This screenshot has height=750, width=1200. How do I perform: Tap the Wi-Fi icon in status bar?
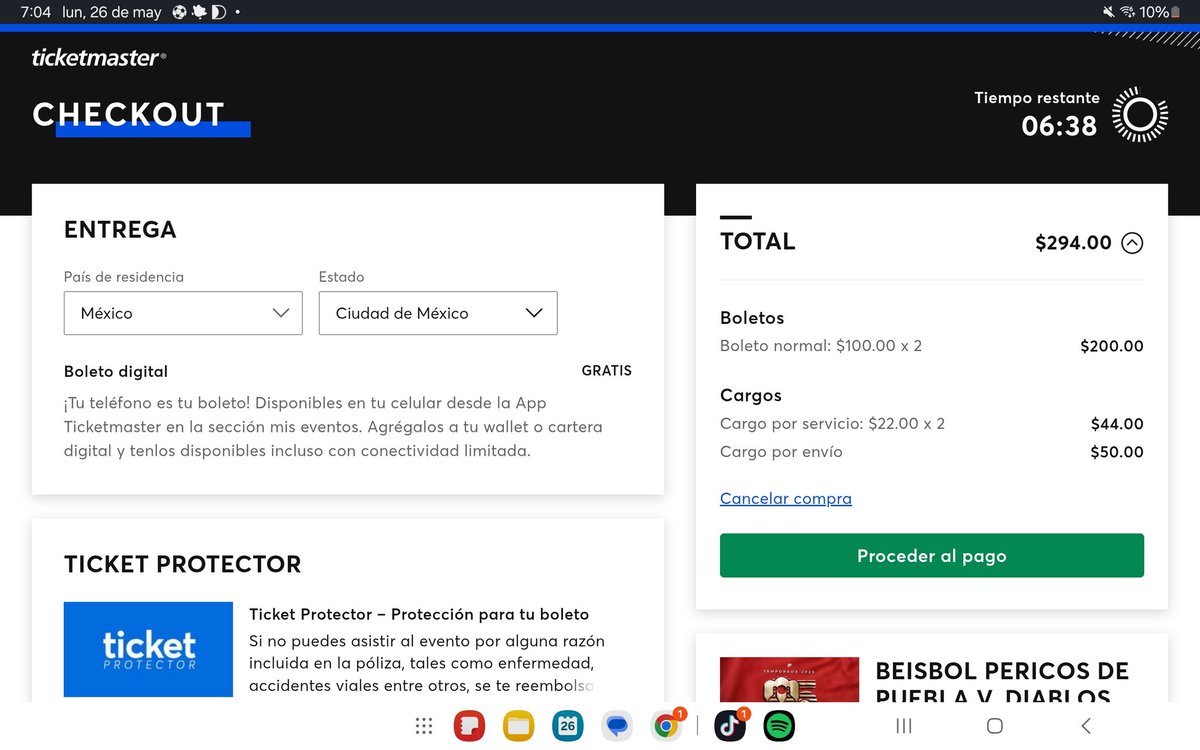[x=1128, y=12]
